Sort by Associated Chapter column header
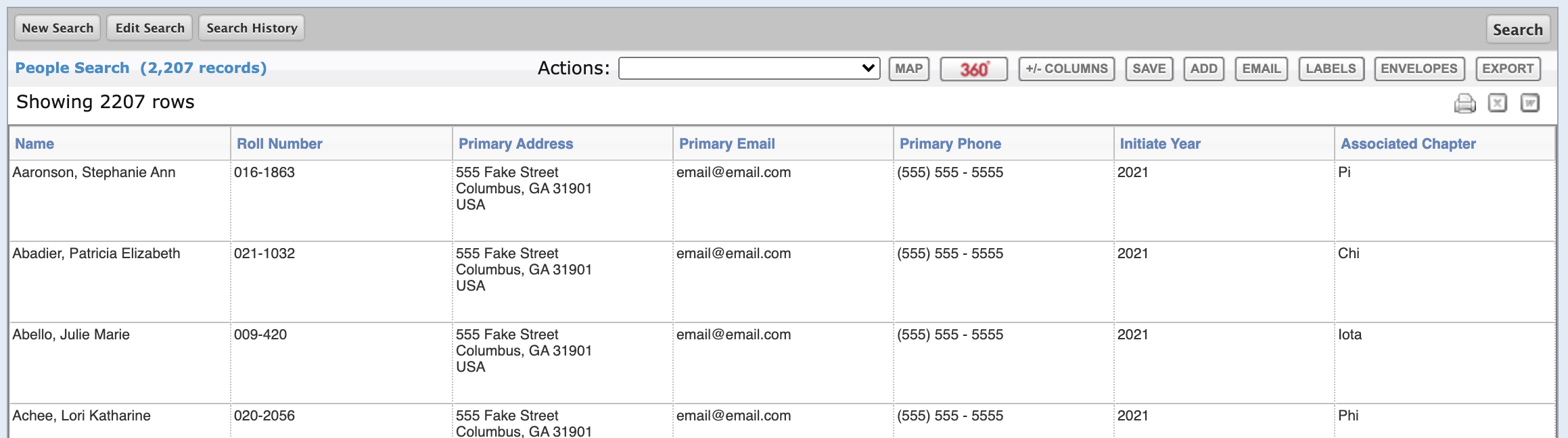1568x438 pixels. (1408, 143)
